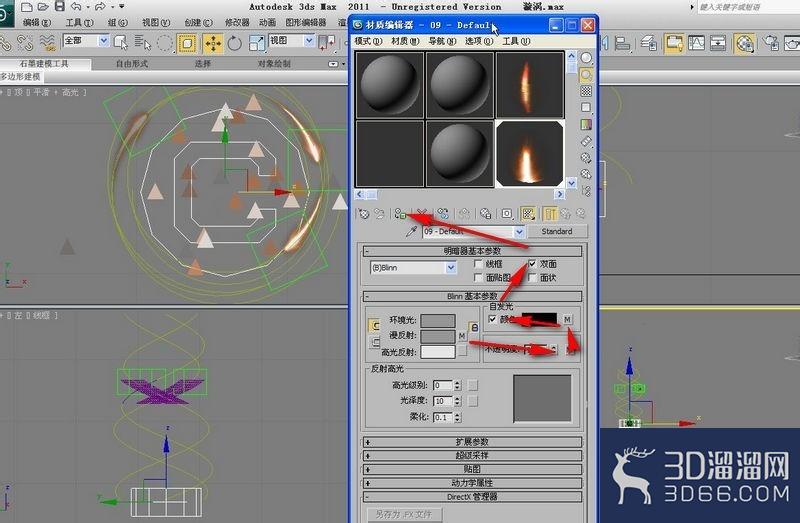
Task: Click the Undo arrow icon
Action: tap(76, 7)
